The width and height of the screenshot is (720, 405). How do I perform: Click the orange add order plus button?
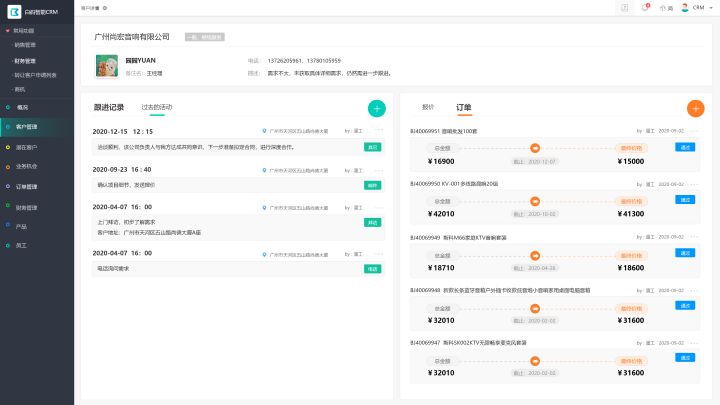695,108
